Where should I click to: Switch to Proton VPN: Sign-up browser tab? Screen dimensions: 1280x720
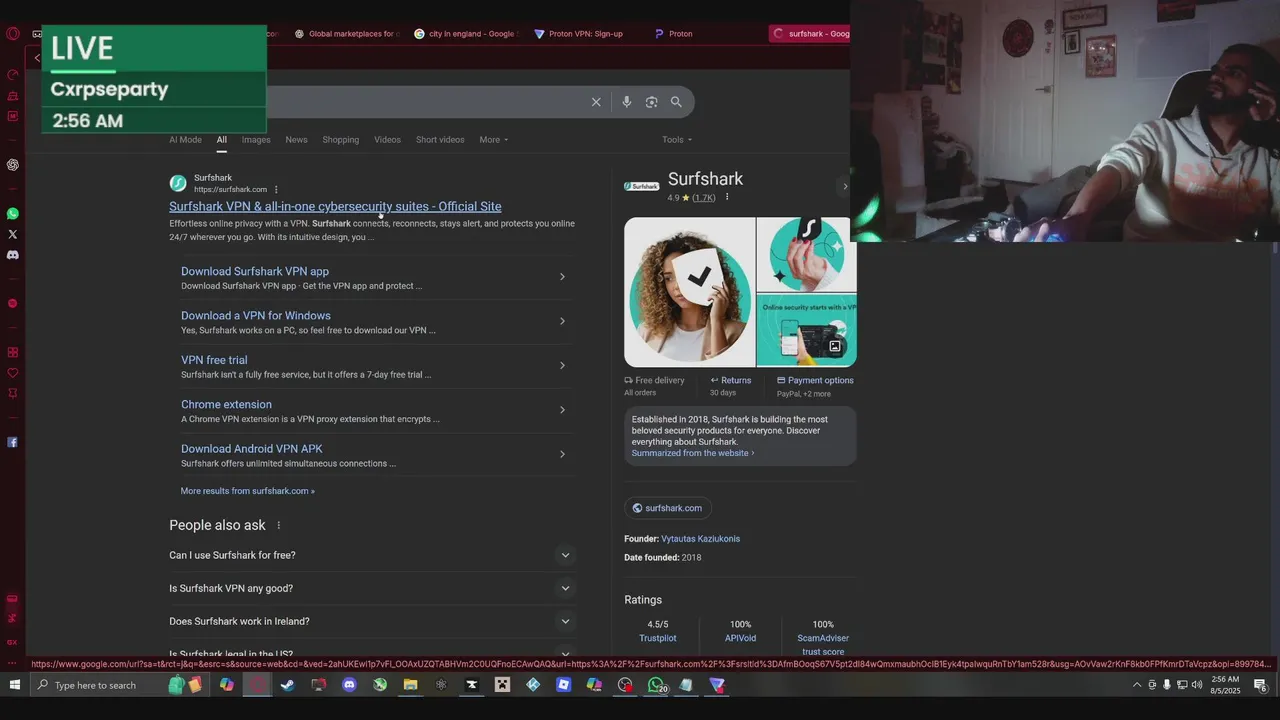(x=579, y=33)
